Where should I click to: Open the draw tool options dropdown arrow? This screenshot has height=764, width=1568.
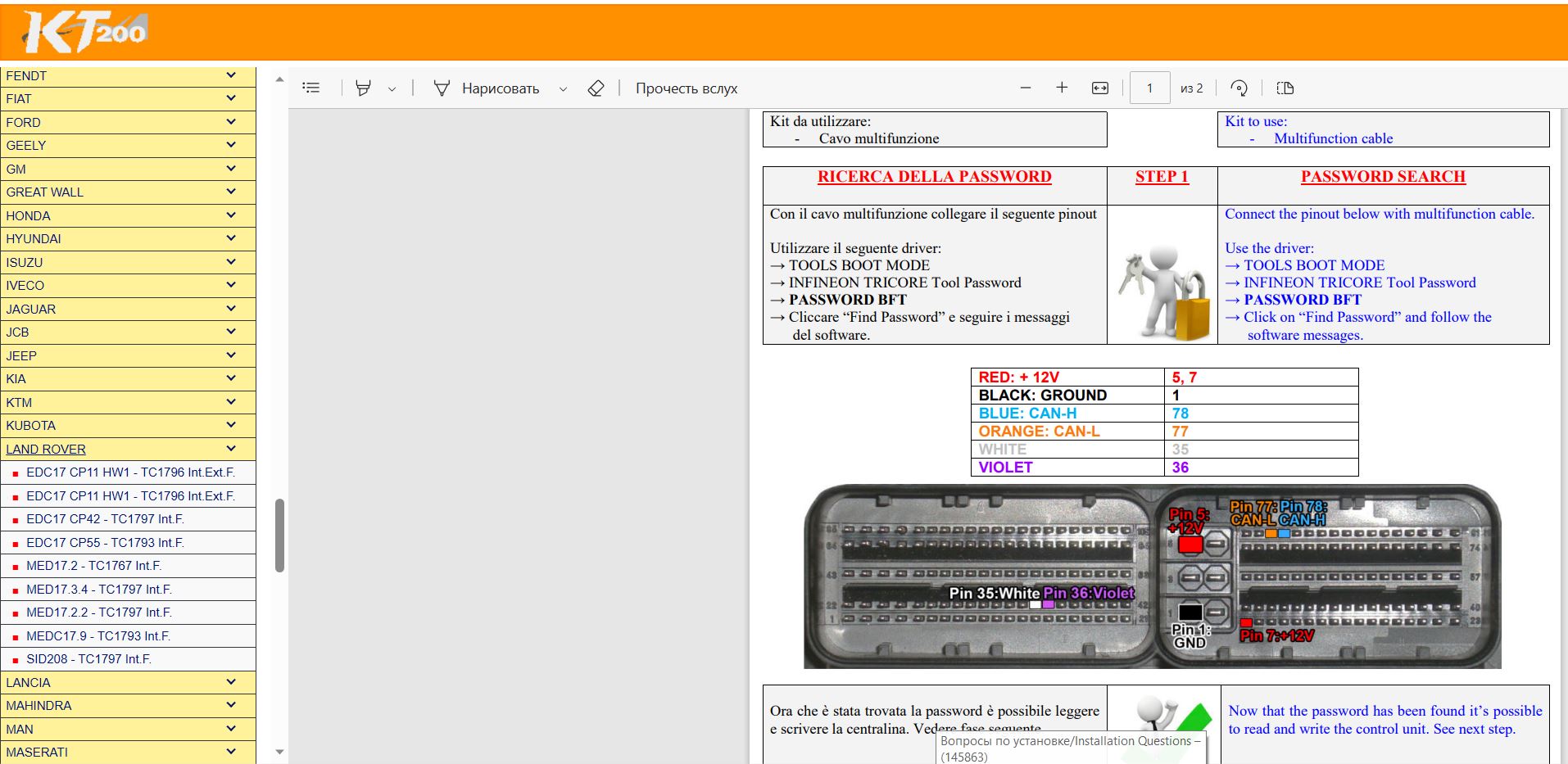(563, 88)
